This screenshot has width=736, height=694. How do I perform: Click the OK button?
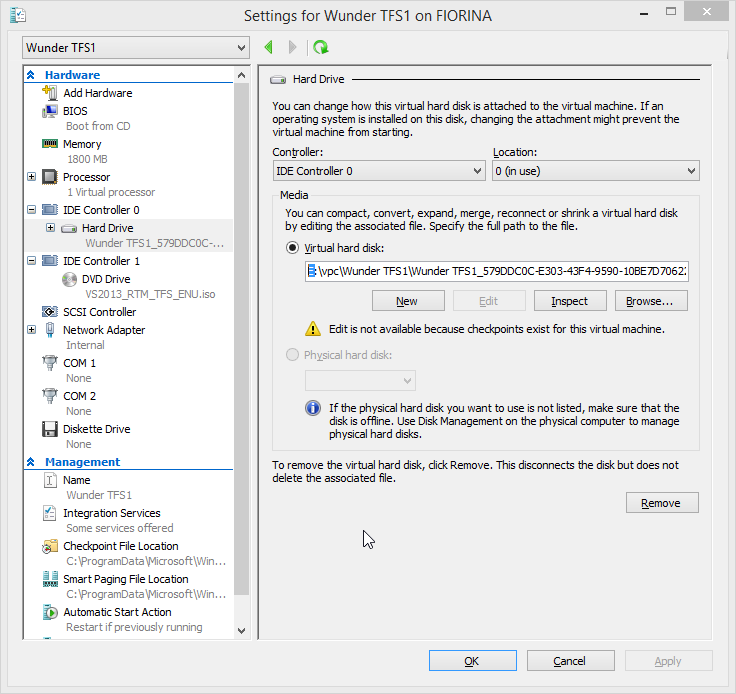tap(473, 661)
